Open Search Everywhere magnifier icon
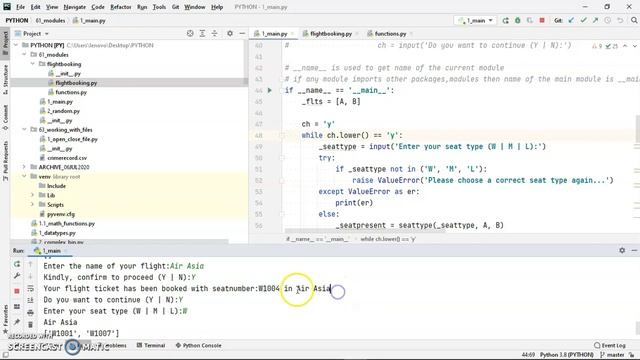This screenshot has width=640, height=360. click(634, 20)
